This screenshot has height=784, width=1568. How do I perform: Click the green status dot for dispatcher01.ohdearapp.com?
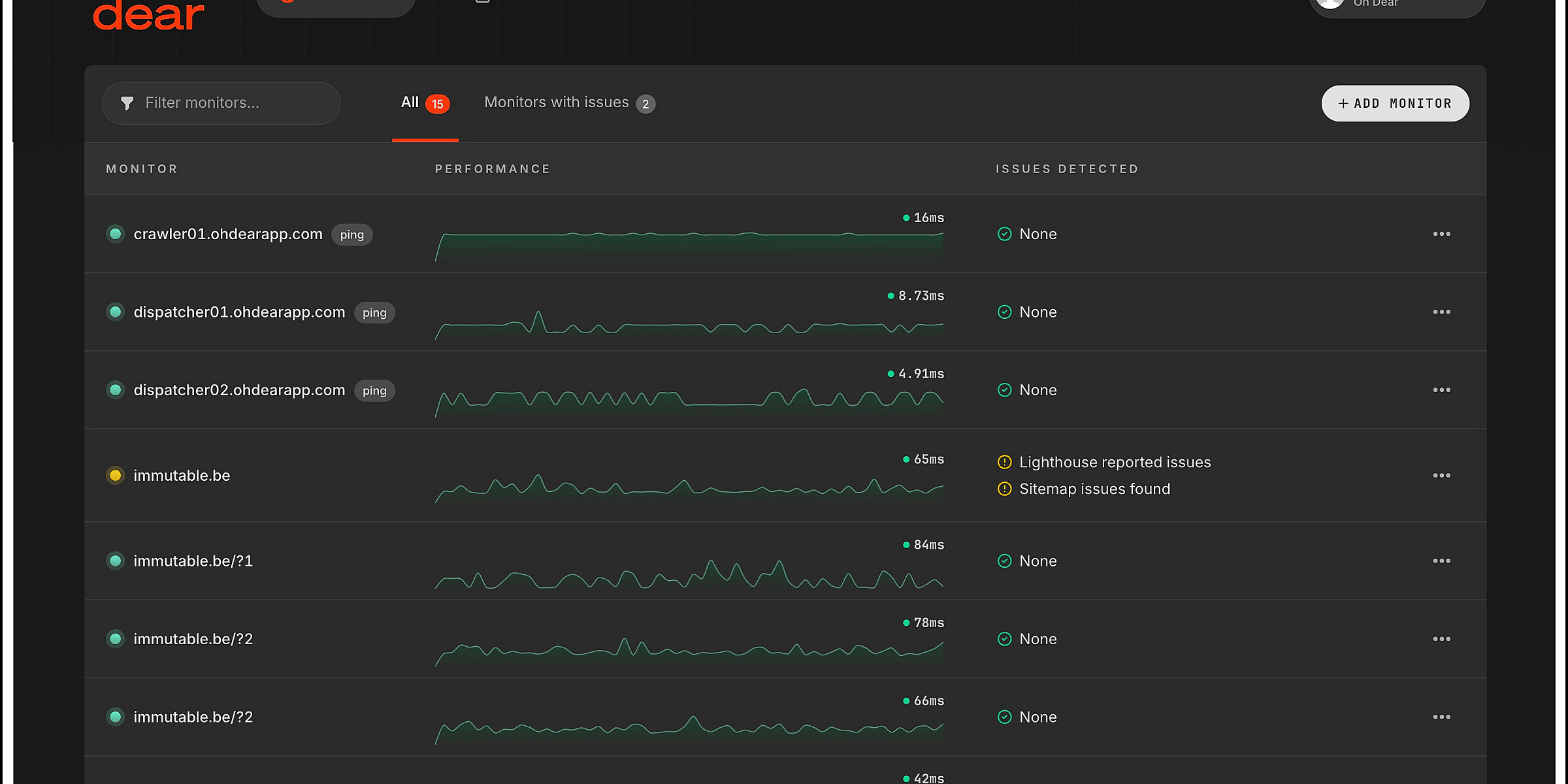(116, 312)
